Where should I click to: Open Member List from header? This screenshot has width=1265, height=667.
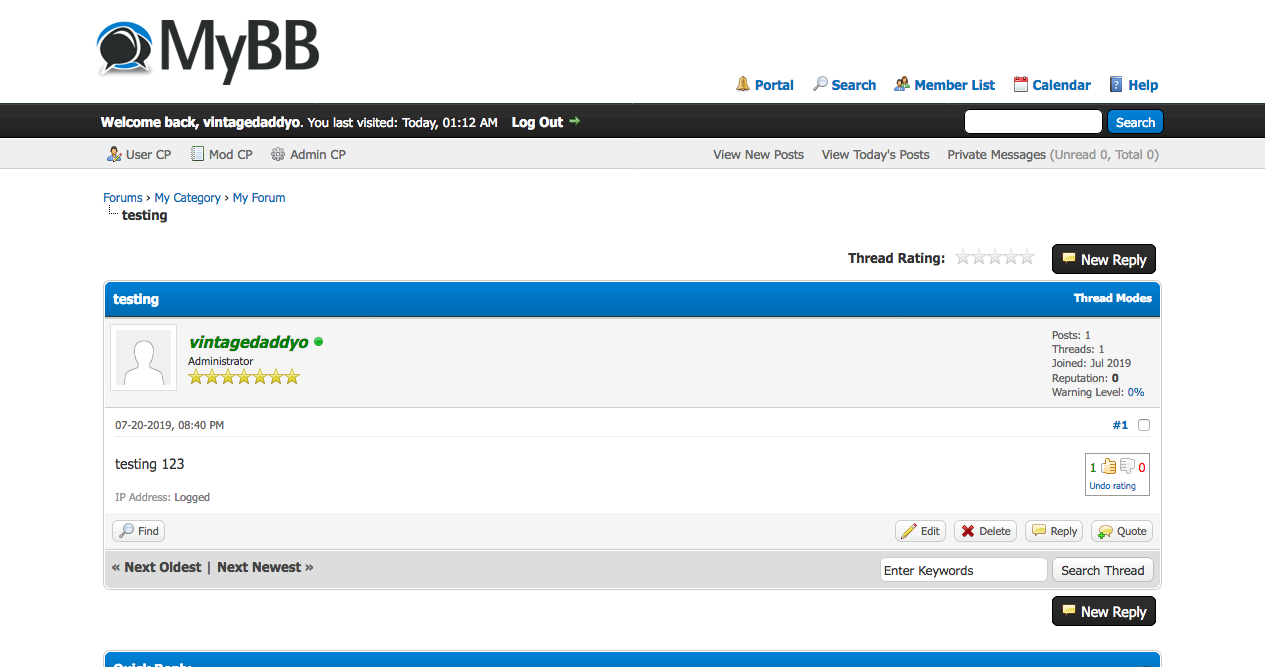click(x=944, y=85)
